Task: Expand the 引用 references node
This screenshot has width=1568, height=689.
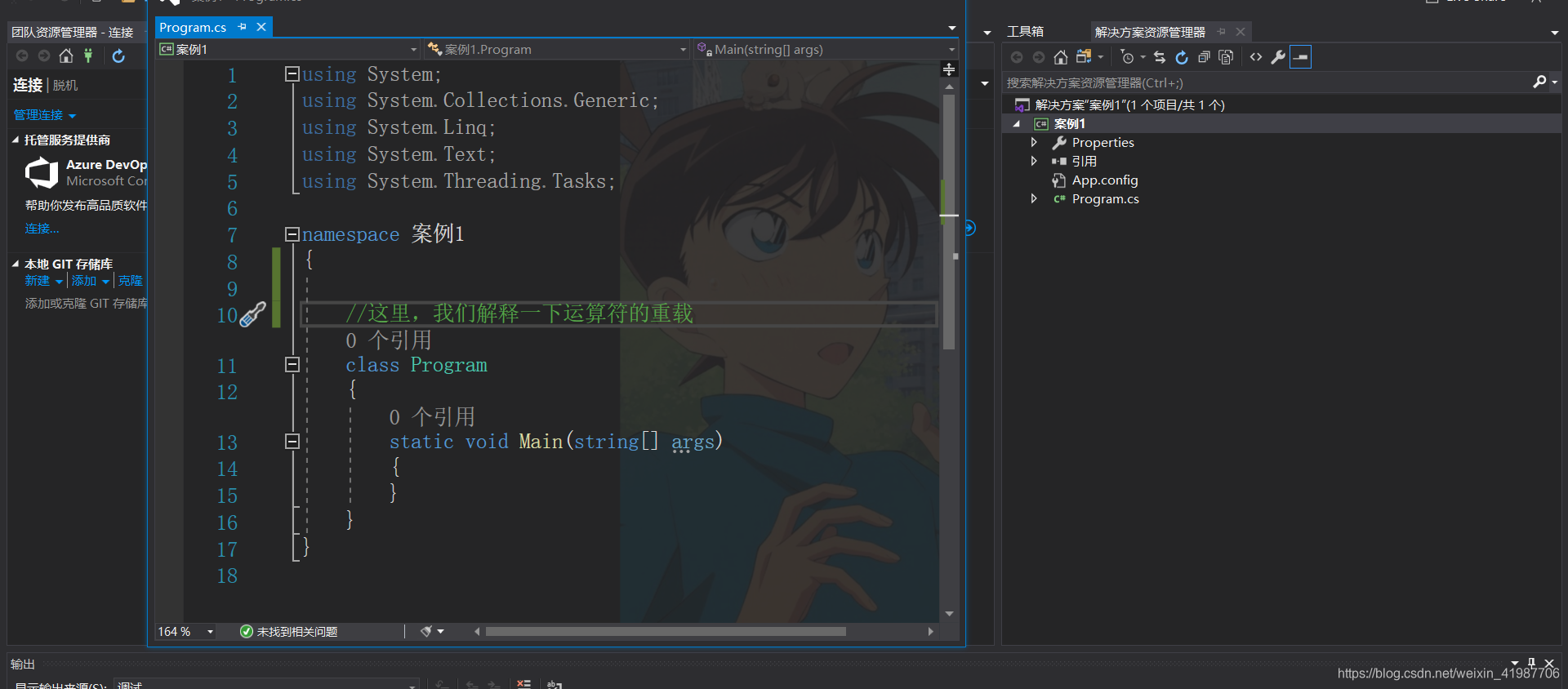Action: [x=1034, y=161]
